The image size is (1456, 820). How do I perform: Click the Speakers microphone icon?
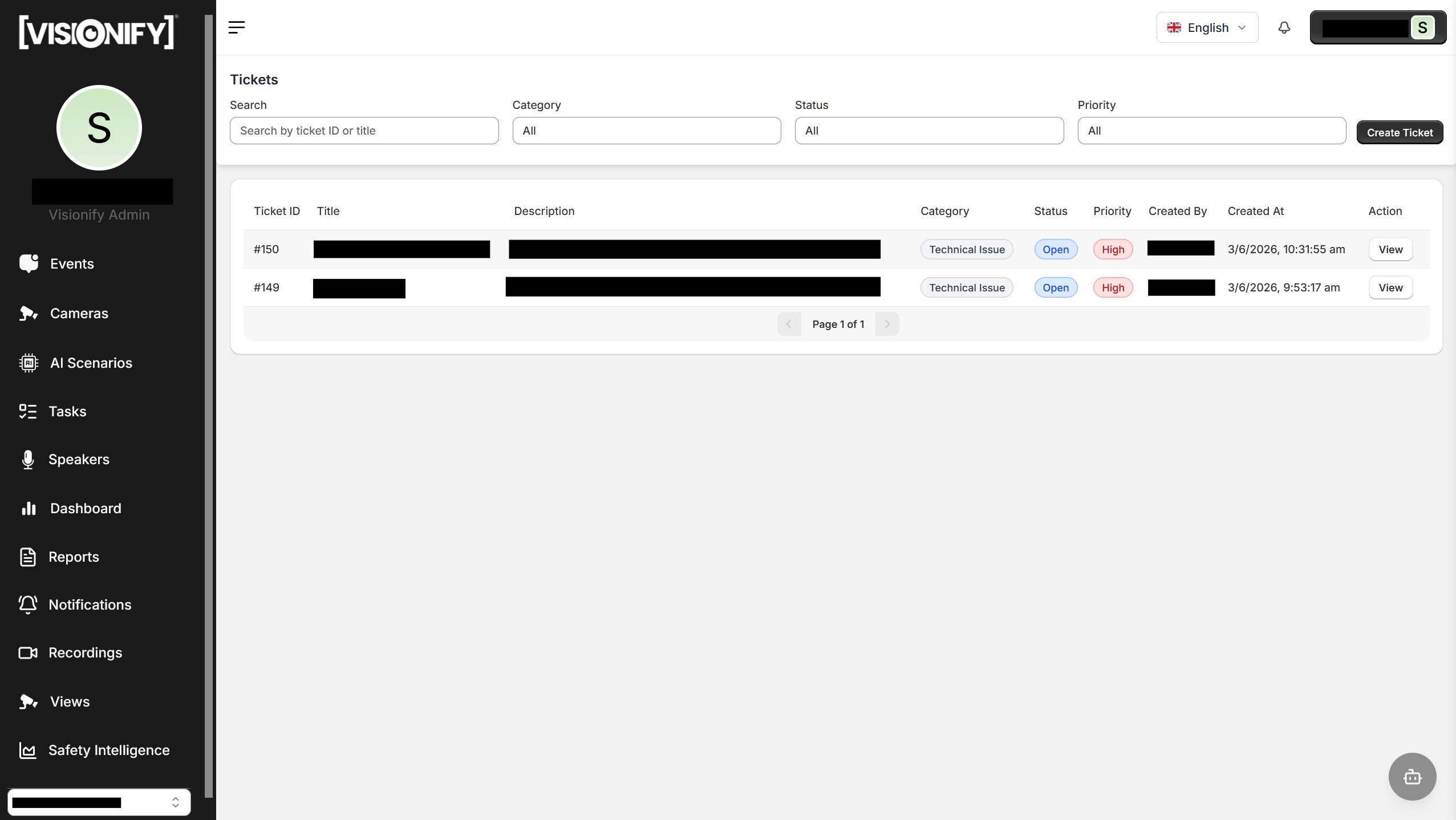tap(27, 459)
